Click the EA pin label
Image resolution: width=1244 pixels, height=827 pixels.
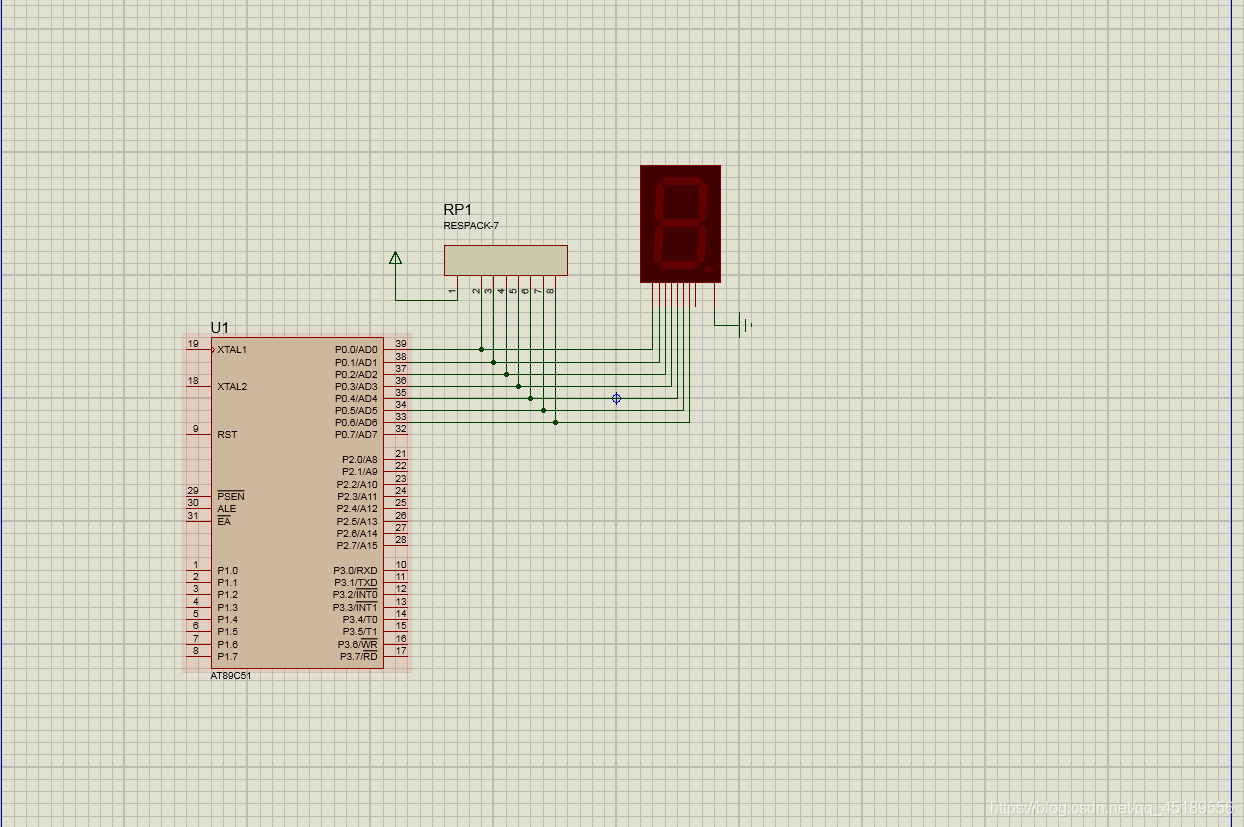[x=223, y=521]
